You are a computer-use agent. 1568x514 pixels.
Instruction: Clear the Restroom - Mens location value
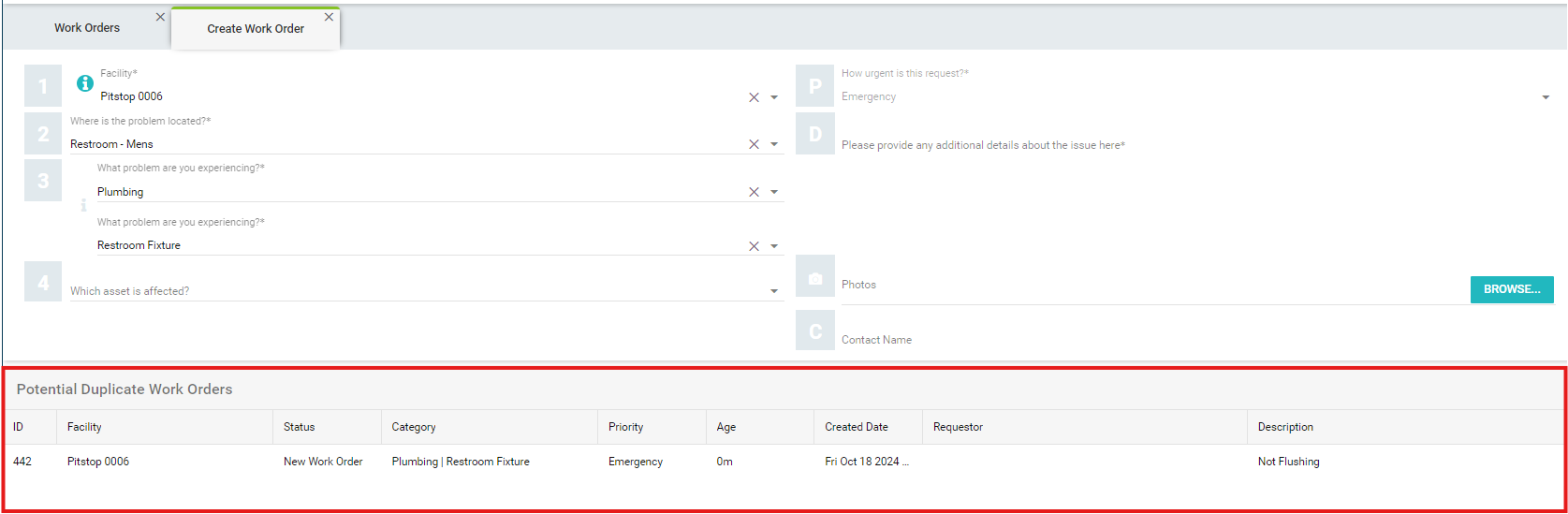[754, 144]
